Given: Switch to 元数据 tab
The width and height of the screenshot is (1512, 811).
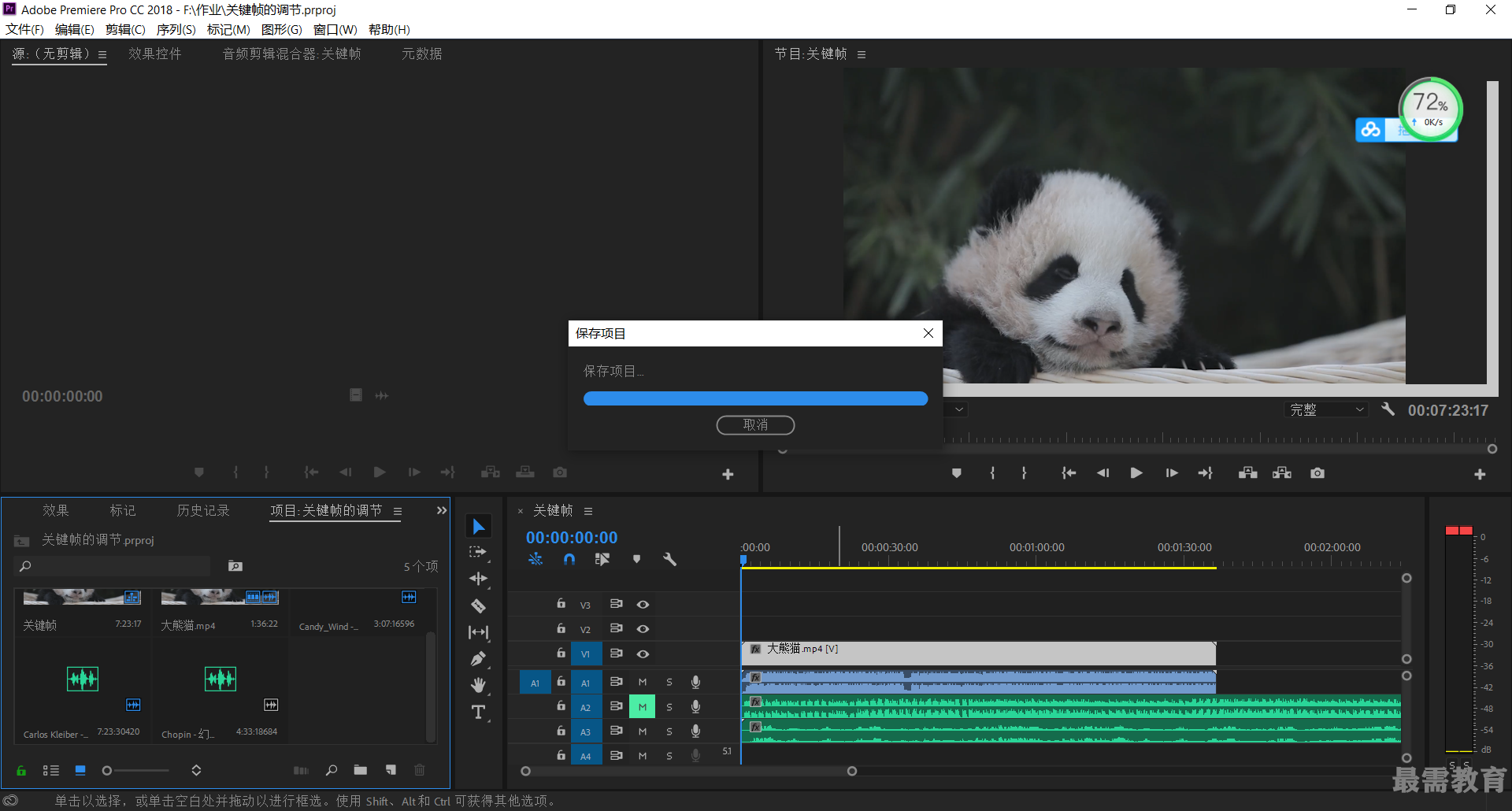Looking at the screenshot, I should tap(422, 54).
